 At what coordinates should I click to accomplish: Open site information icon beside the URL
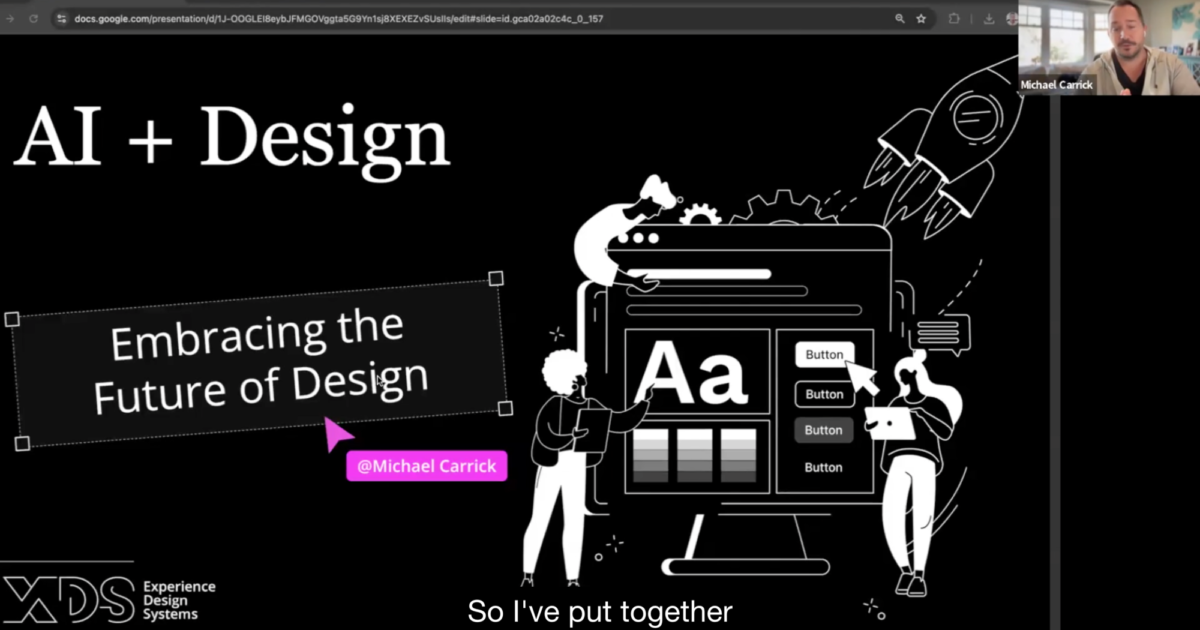62,18
